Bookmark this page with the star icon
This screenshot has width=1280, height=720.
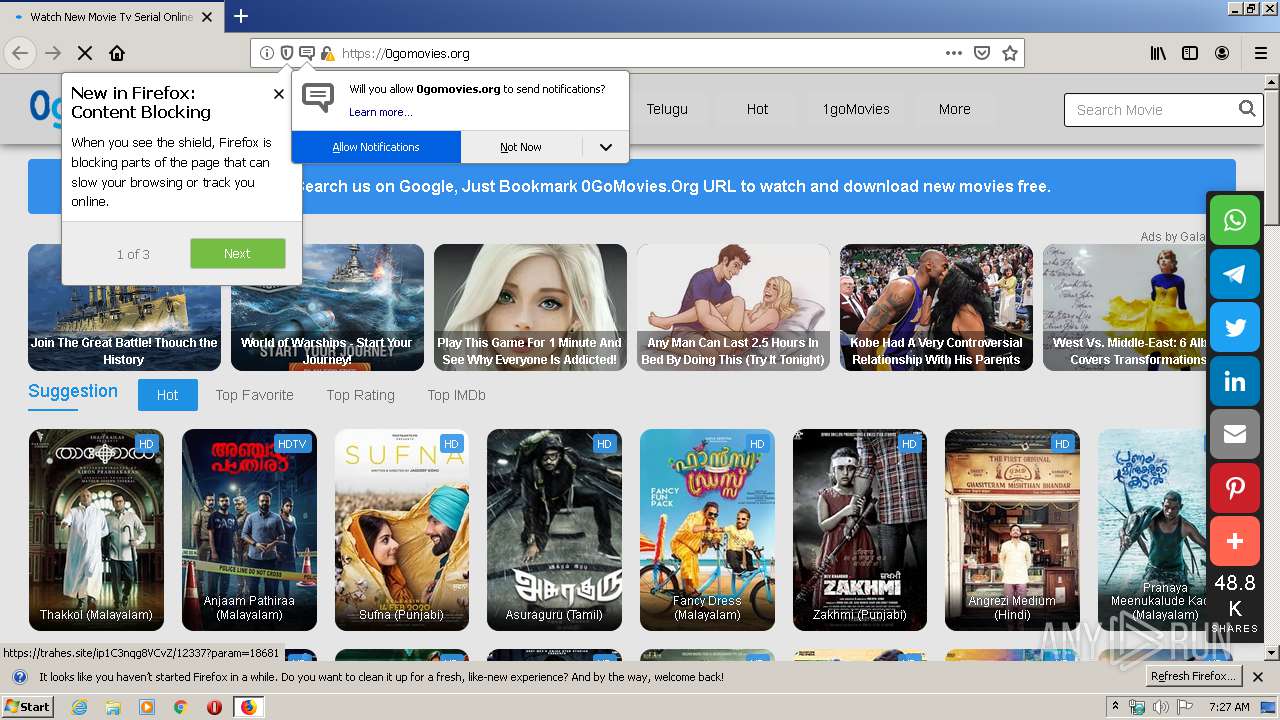1010,53
